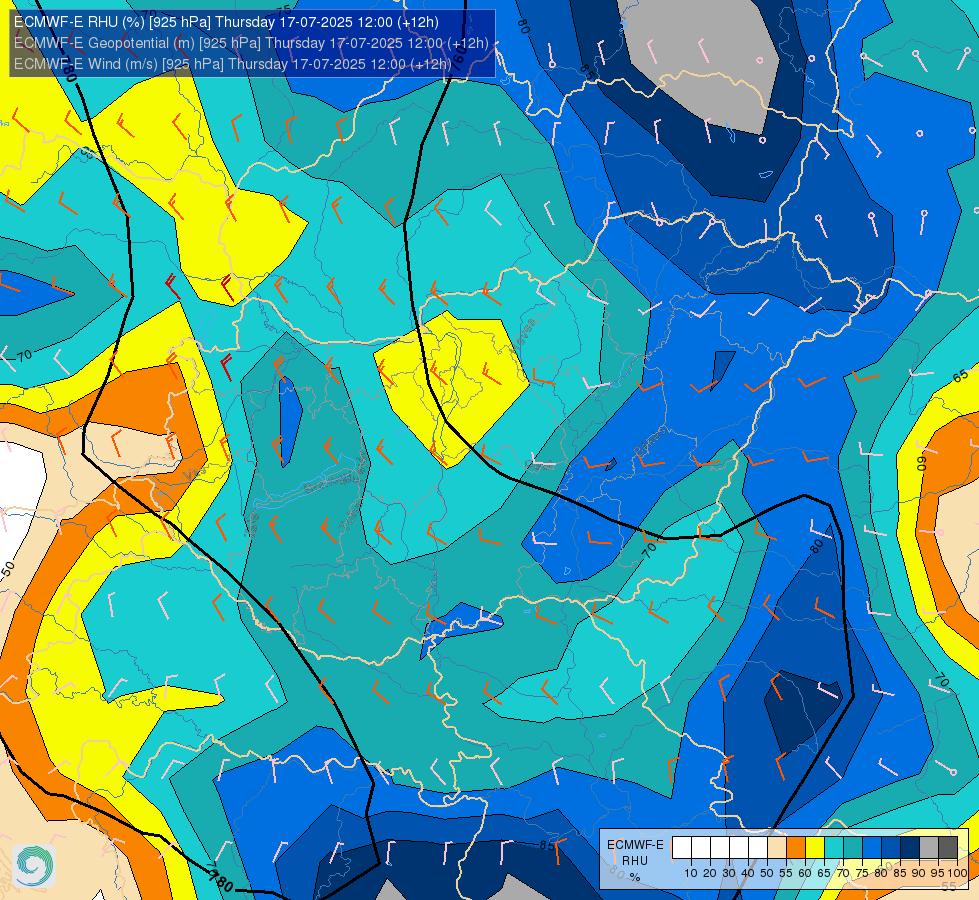Screen dimensions: 979x900
Task: Click the first white legend swatch before 10
Action: pyautogui.click(x=682, y=848)
